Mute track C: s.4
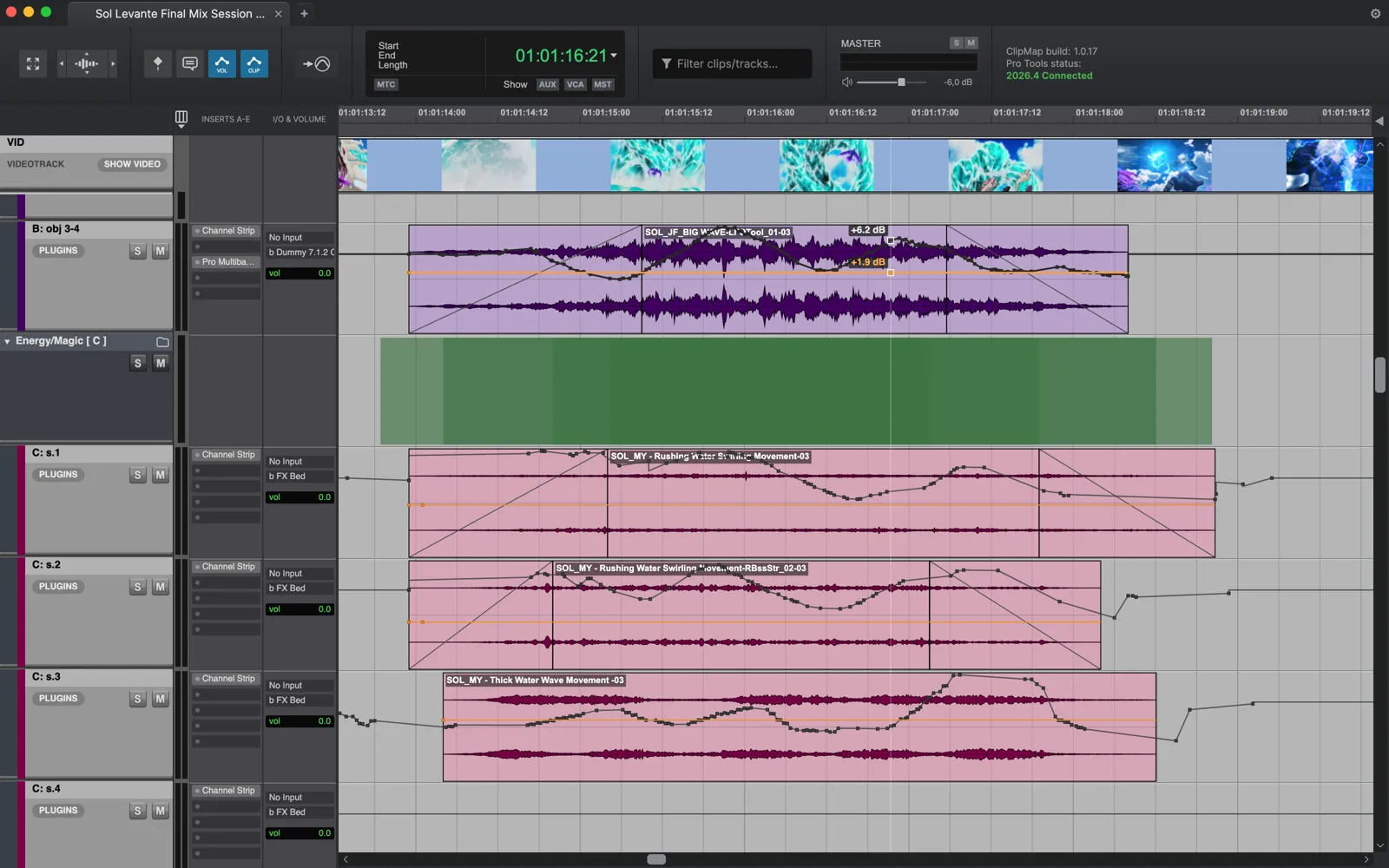The height and width of the screenshot is (868, 1389). click(x=160, y=811)
